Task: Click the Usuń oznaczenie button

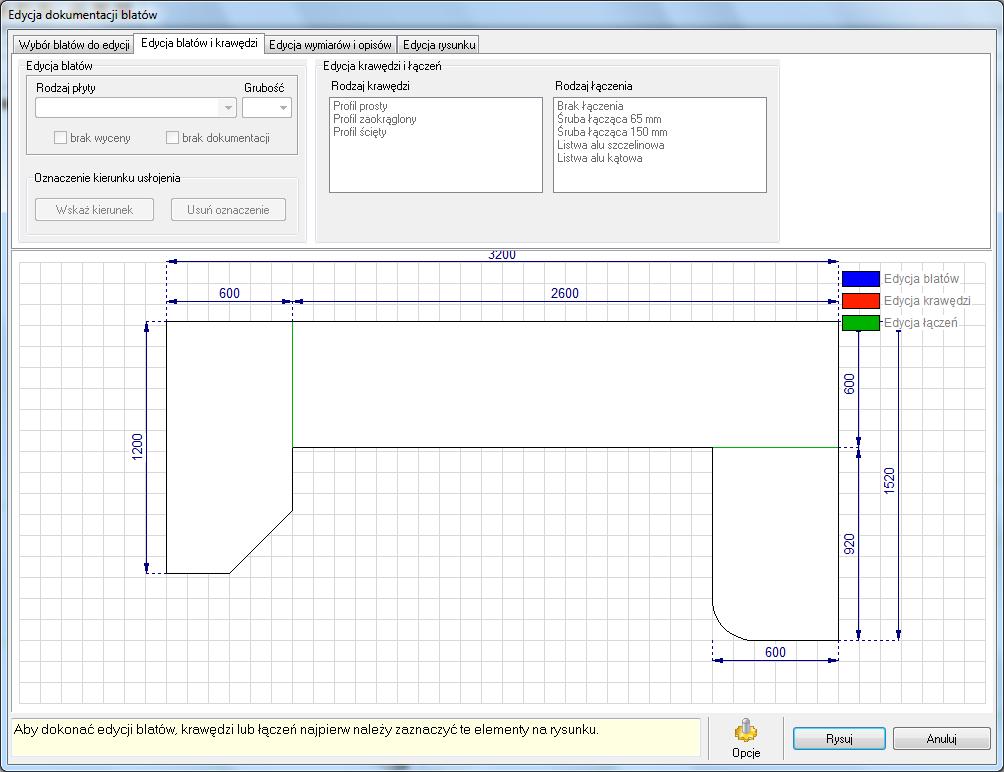Action: coord(228,210)
